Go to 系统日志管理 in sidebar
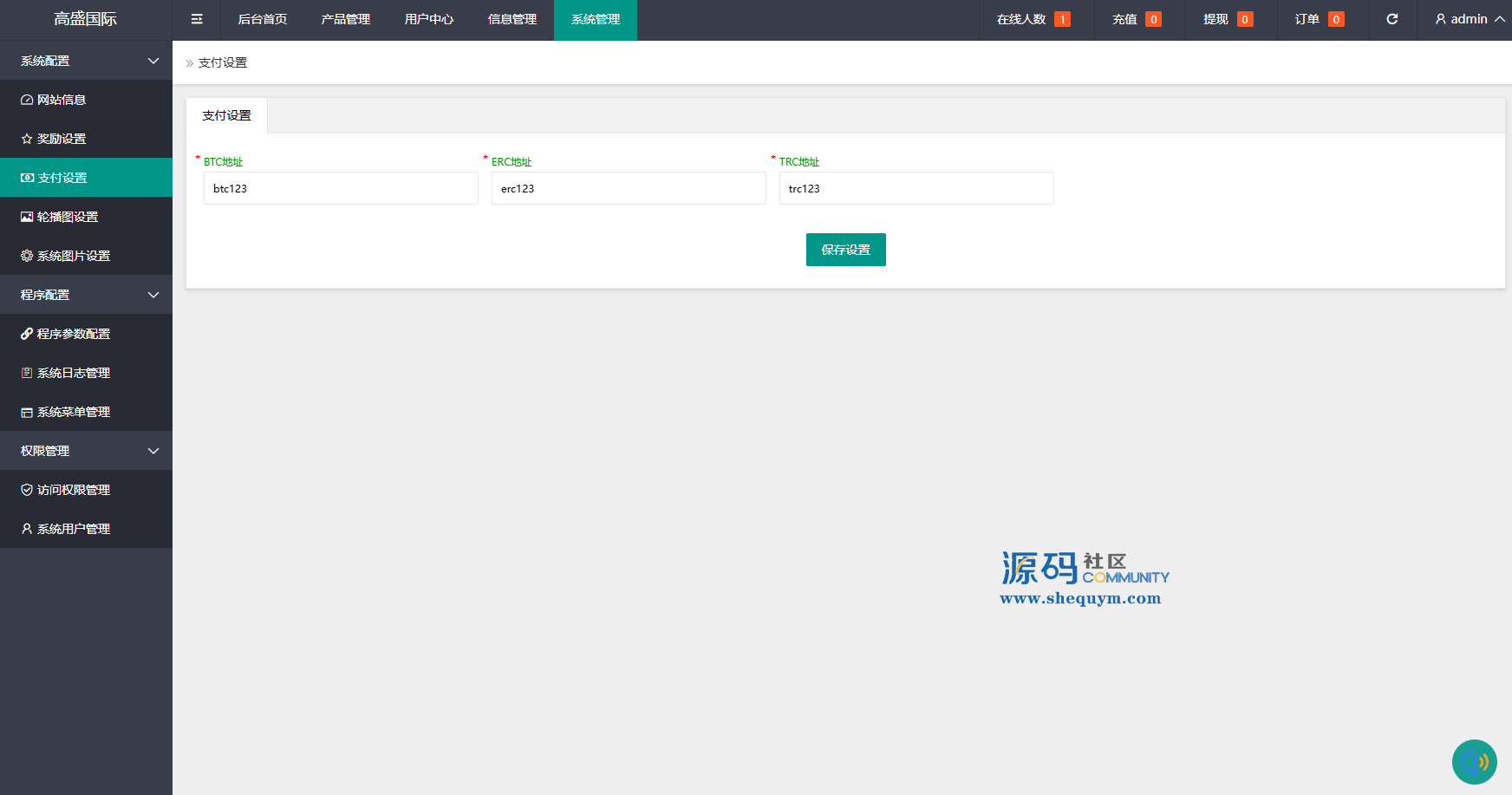The height and width of the screenshot is (795, 1512). click(74, 373)
